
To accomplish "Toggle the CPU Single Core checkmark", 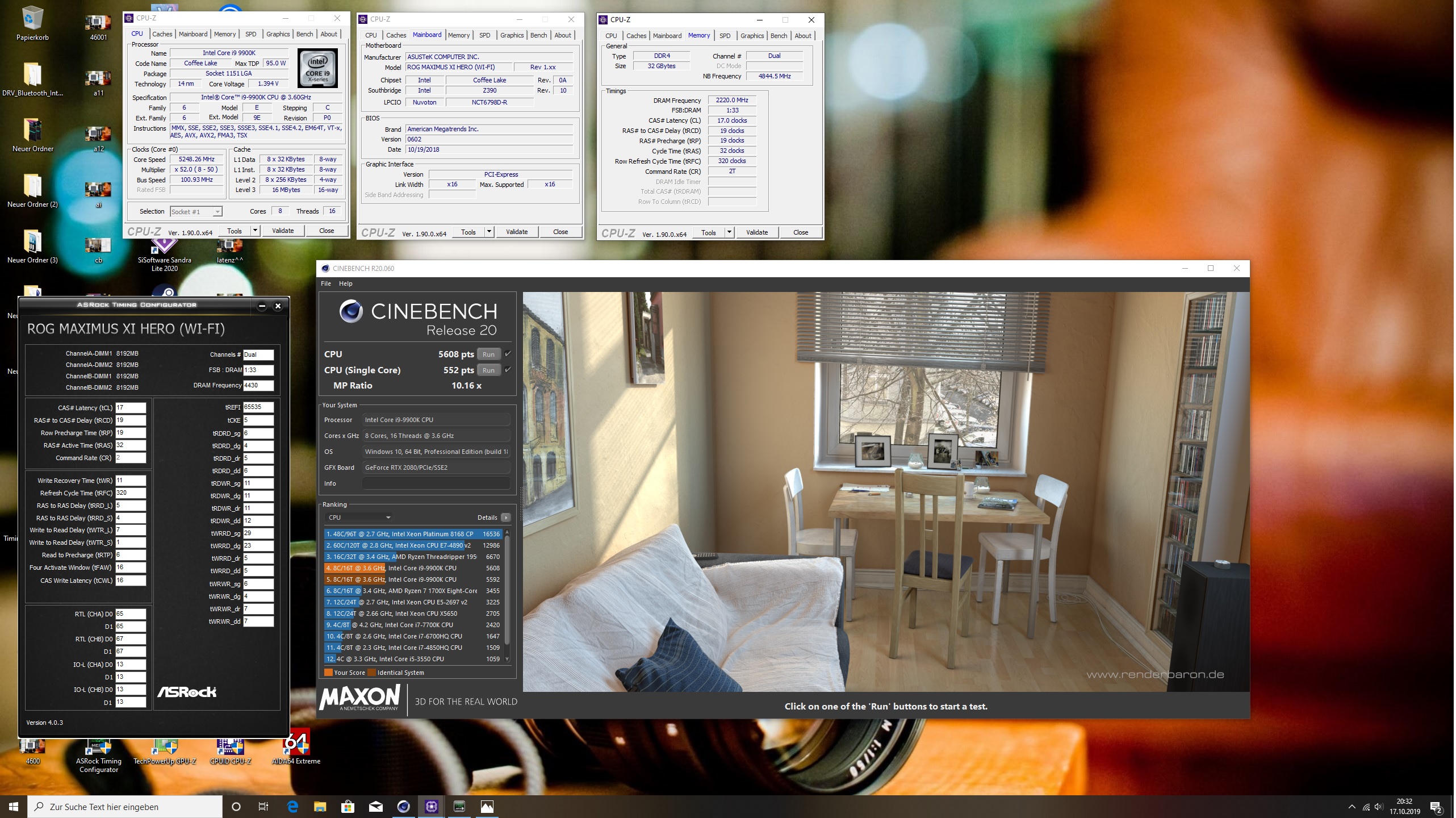I will pos(508,370).
